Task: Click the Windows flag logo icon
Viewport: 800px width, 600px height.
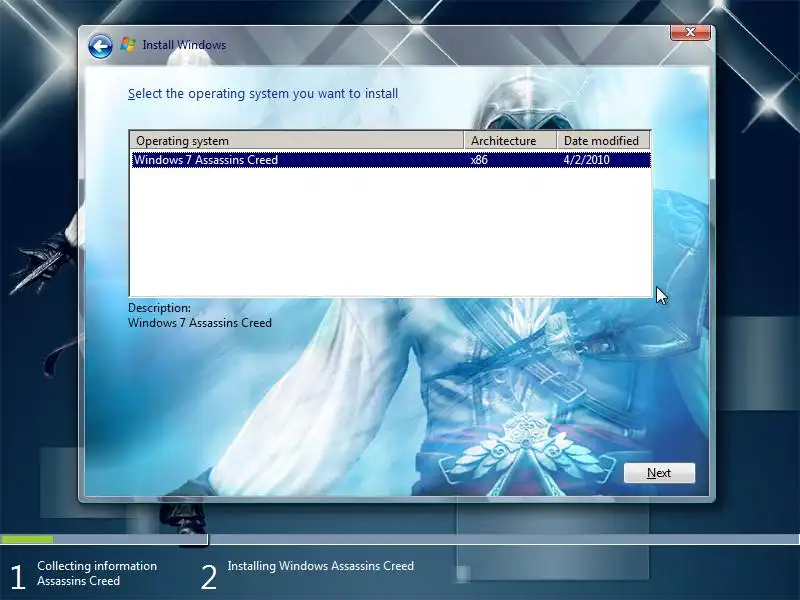Action: click(128, 45)
